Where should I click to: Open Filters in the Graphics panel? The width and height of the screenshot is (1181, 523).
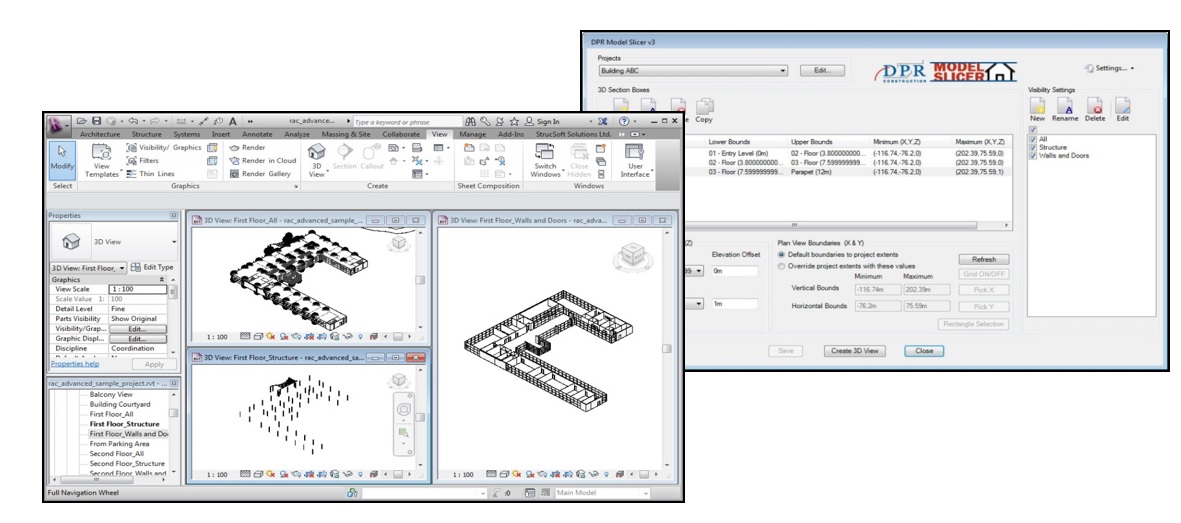click(143, 161)
